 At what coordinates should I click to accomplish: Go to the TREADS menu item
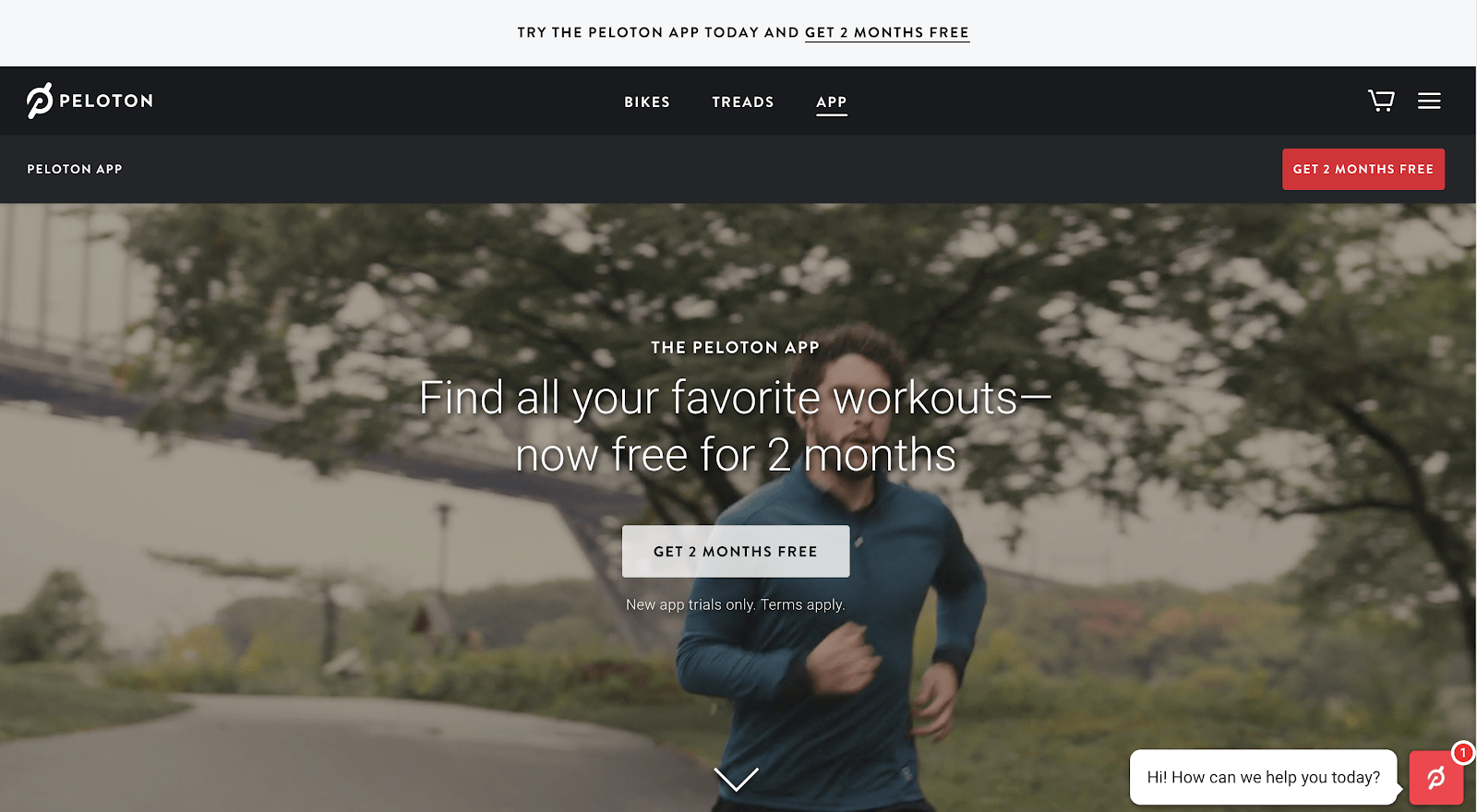pyautogui.click(x=743, y=101)
